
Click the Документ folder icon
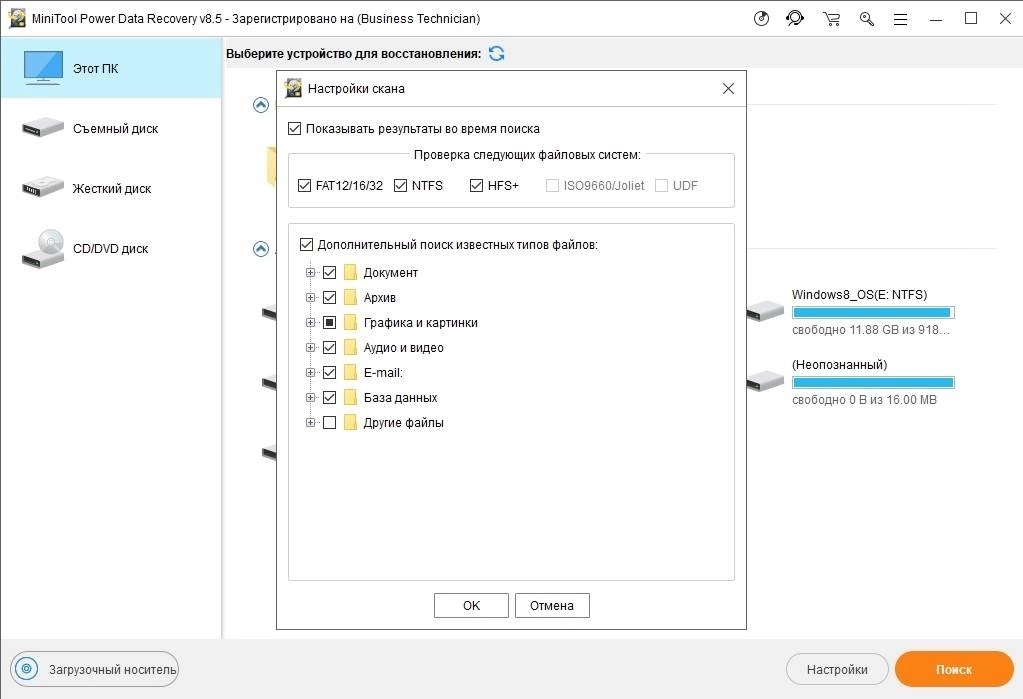coord(351,272)
